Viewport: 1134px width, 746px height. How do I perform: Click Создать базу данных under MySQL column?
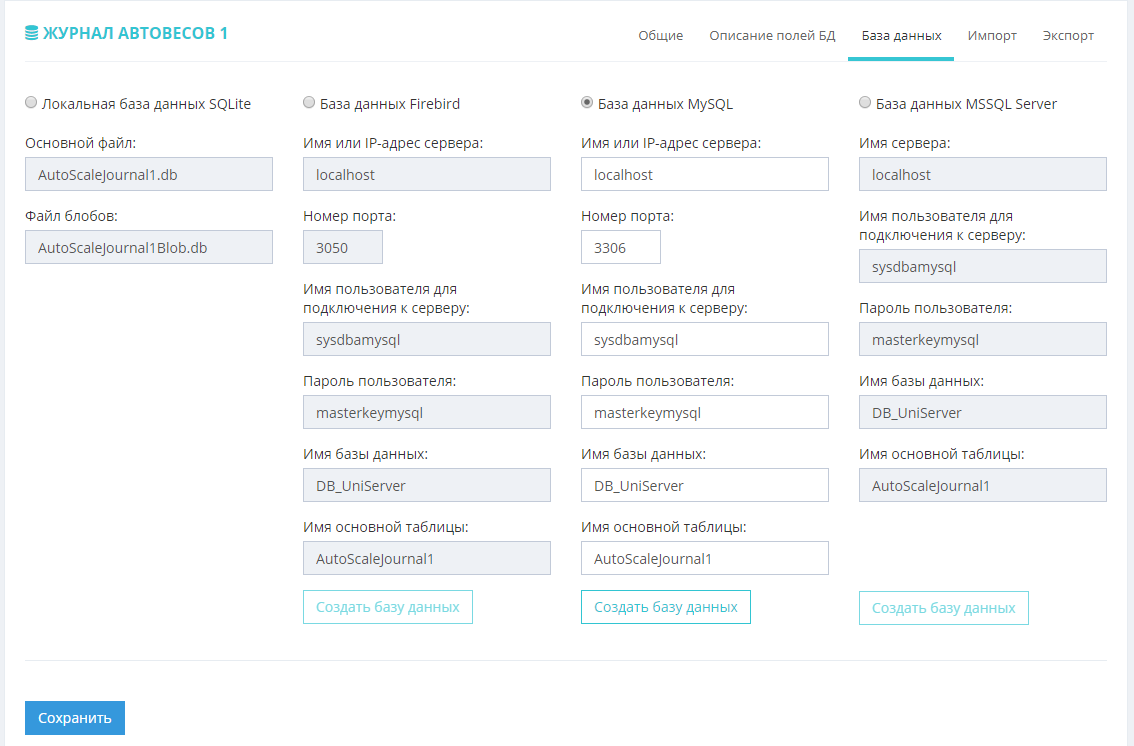pos(665,607)
